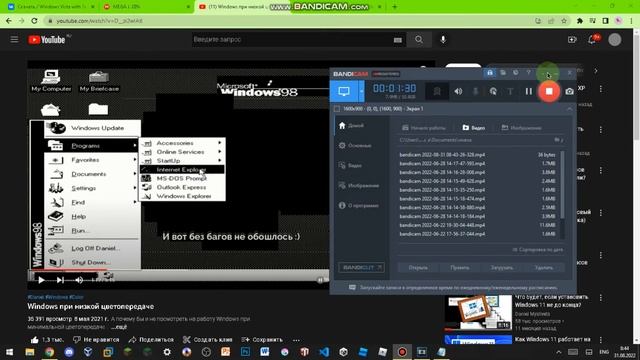
Task: Click the Загрузить button in Bandicam
Action: [x=502, y=268]
